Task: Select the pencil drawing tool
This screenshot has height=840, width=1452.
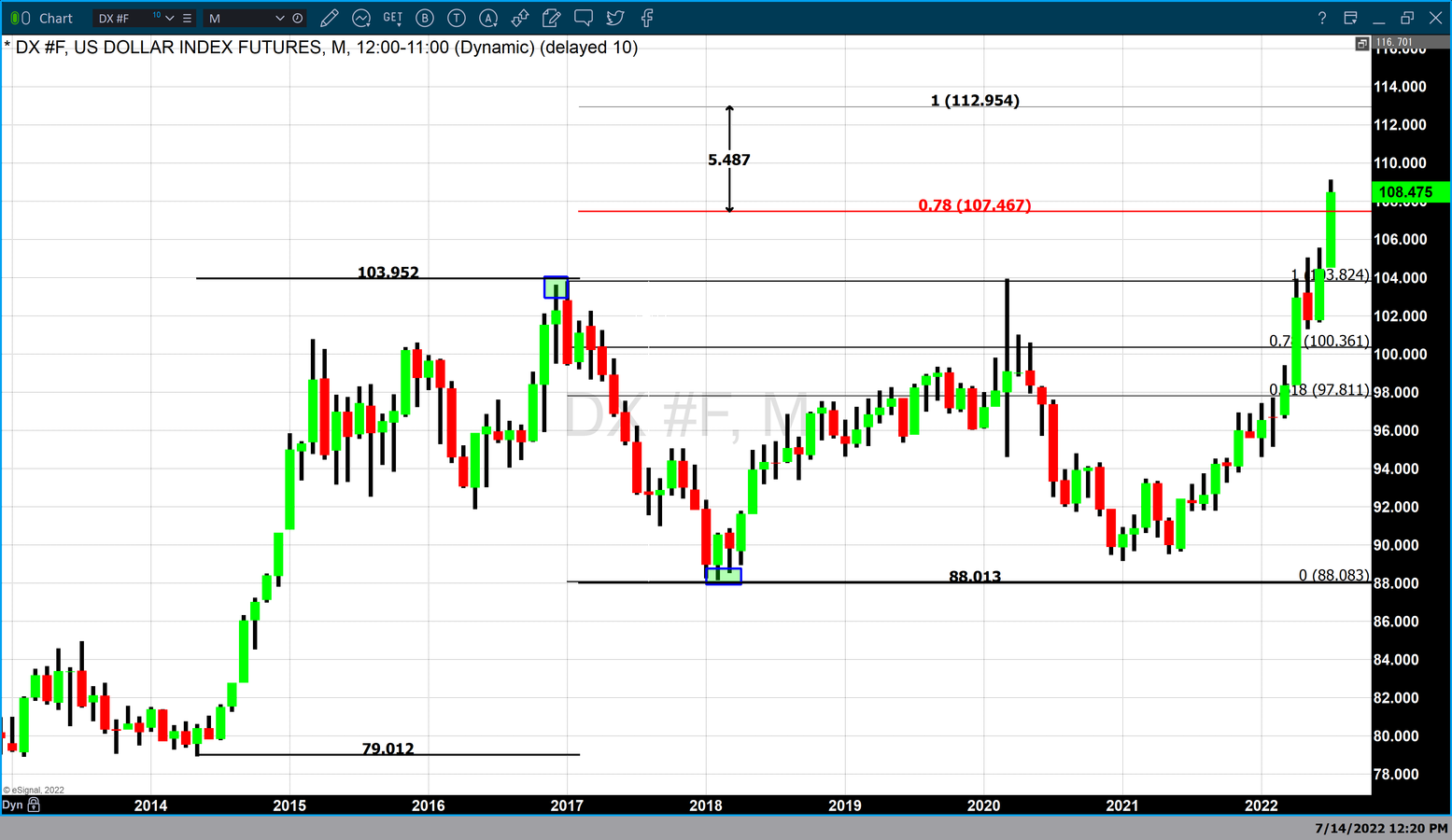Action: tap(329, 18)
